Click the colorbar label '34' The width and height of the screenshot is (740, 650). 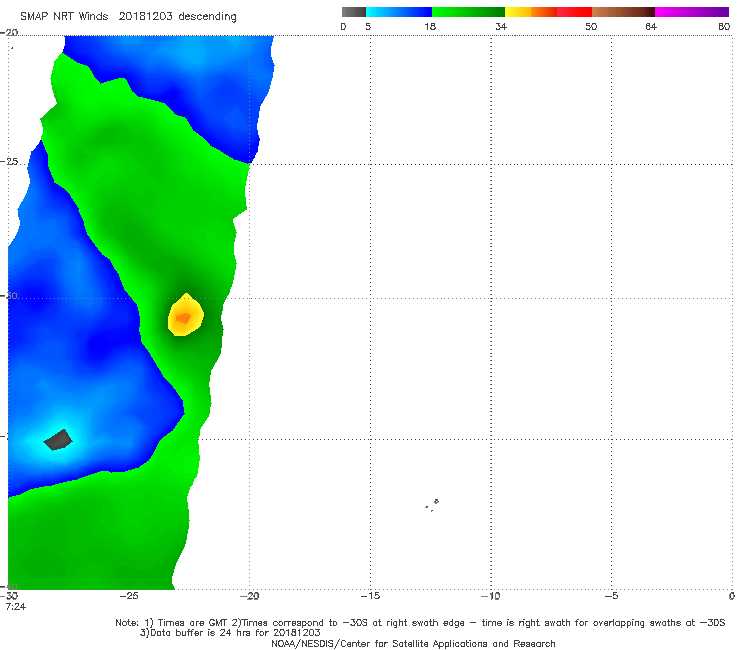tap(501, 27)
